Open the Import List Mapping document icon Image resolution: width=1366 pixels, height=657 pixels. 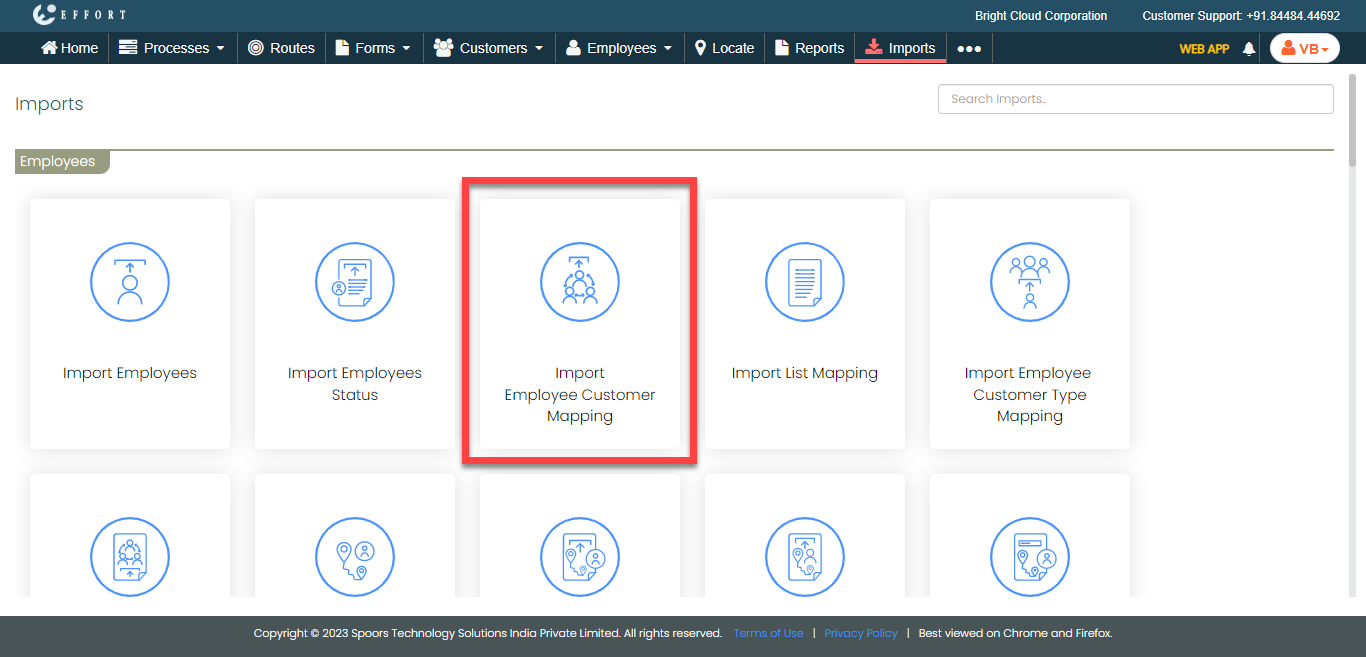(805, 283)
